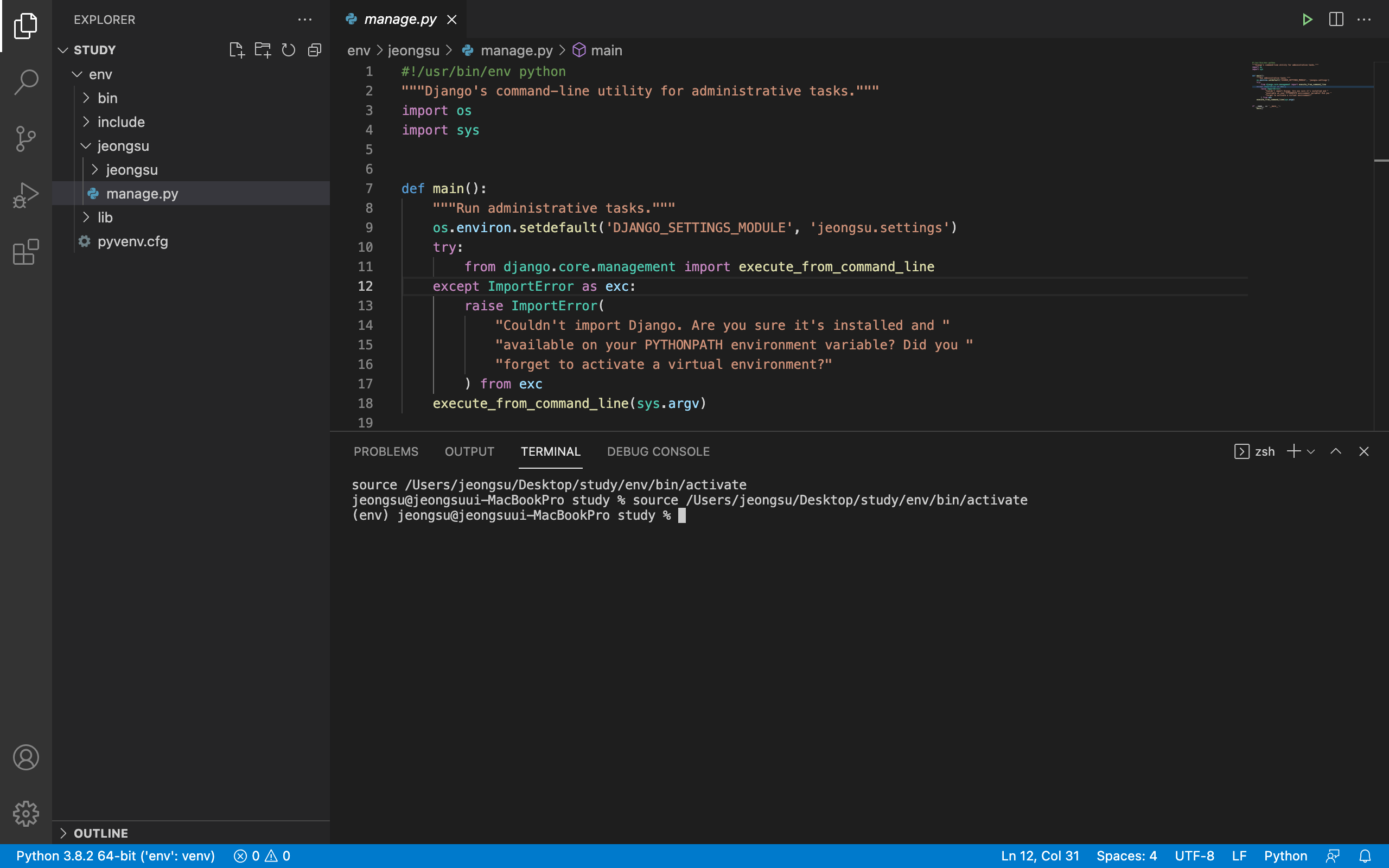The height and width of the screenshot is (868, 1389).
Task: Open the Search view in activity bar
Action: coord(26,82)
